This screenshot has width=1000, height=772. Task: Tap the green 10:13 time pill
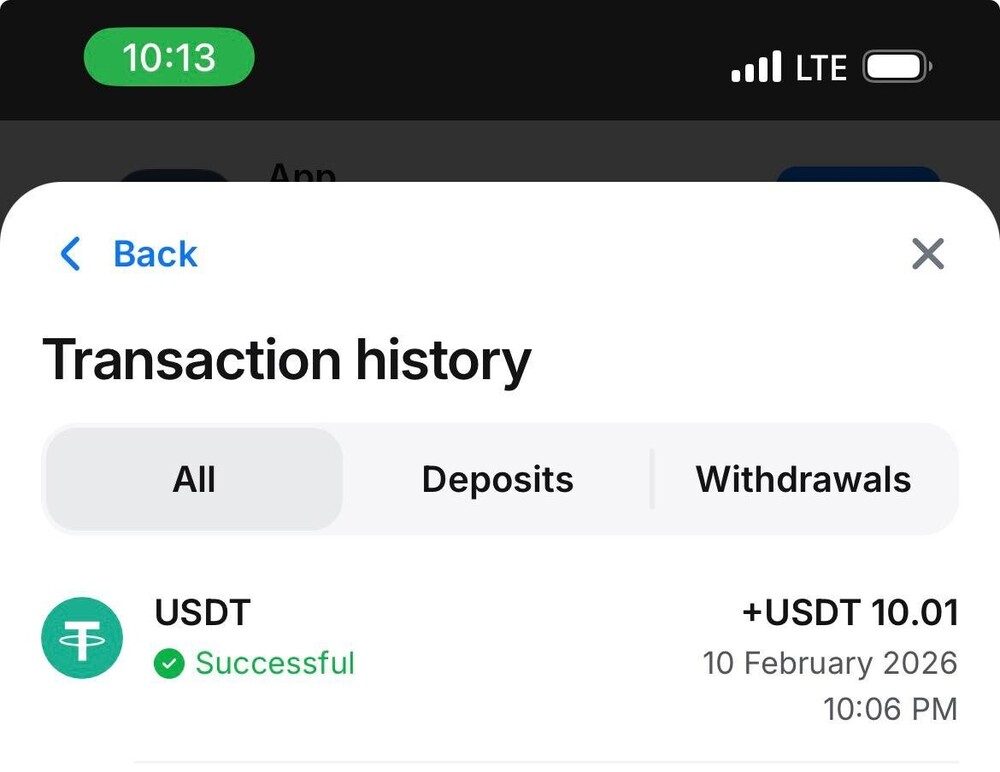(169, 58)
